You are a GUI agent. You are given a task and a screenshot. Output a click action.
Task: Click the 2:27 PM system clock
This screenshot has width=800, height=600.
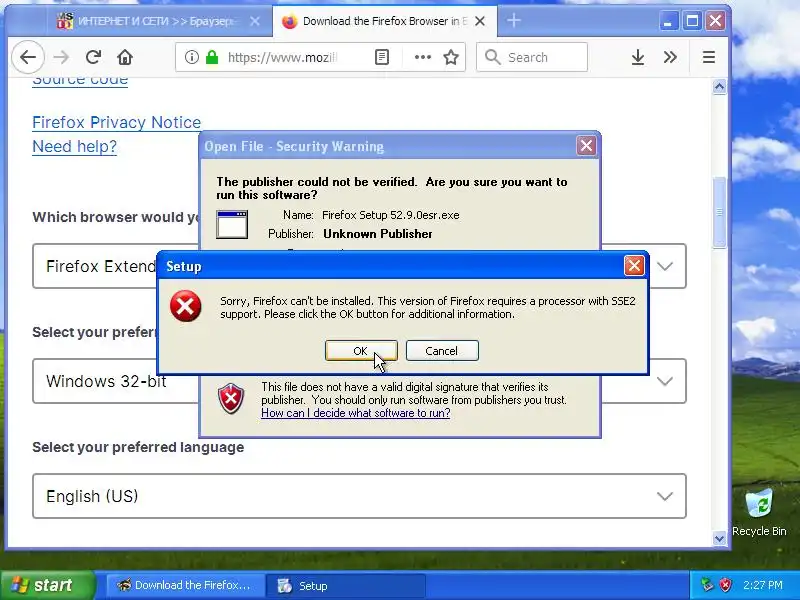click(763, 585)
